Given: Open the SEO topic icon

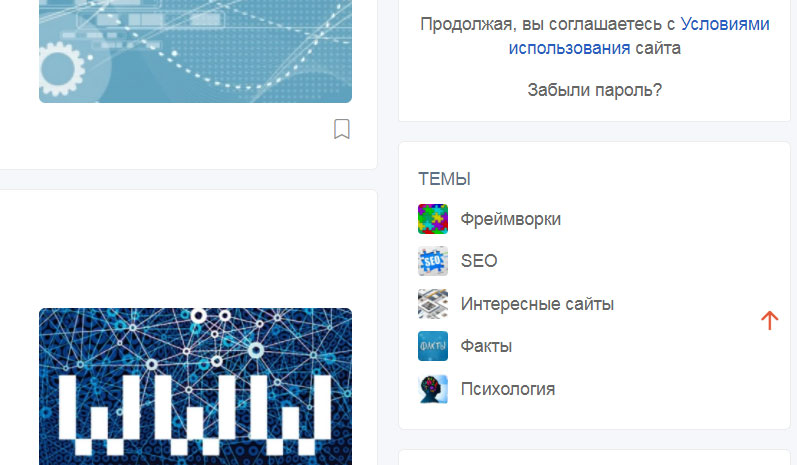Looking at the screenshot, I should click(x=433, y=261).
